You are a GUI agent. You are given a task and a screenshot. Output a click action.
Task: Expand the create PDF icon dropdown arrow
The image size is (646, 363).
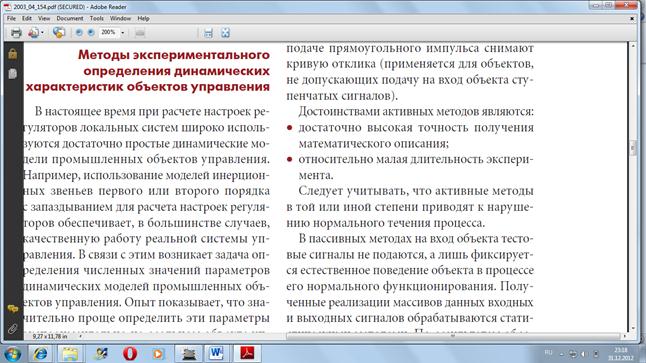pyautogui.click(x=42, y=33)
